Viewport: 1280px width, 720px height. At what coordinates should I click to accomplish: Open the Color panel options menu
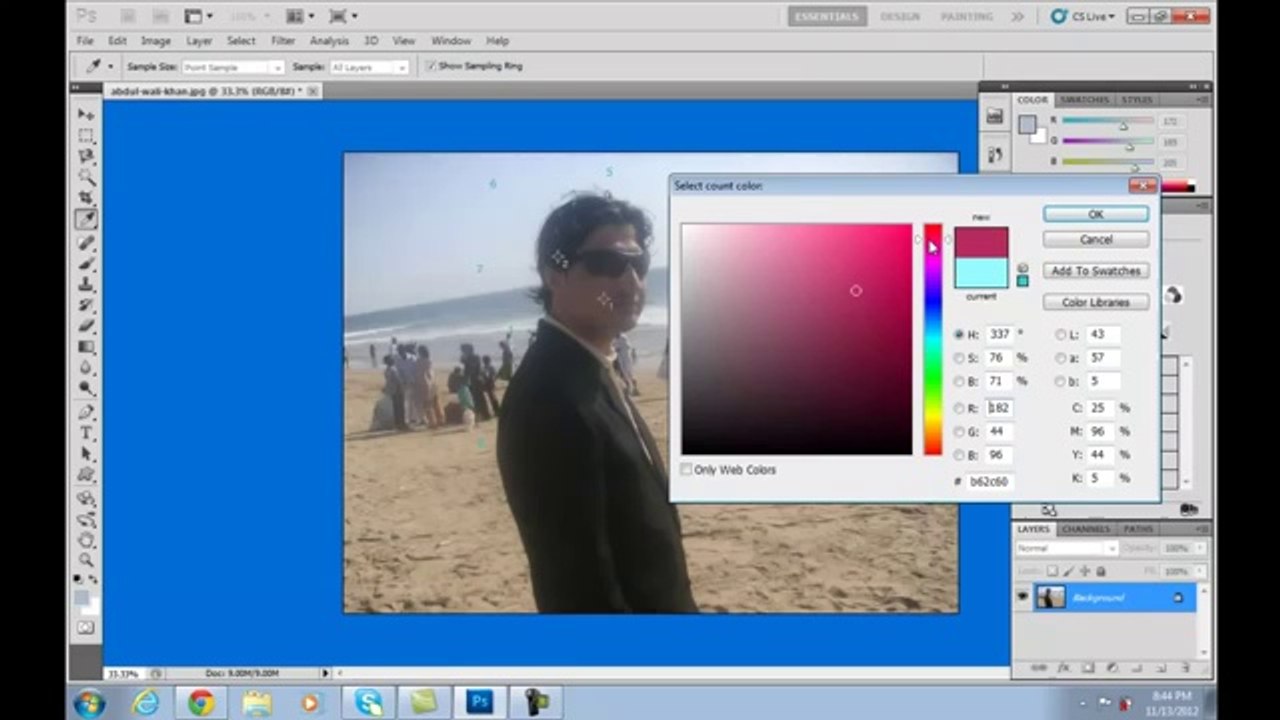(x=1201, y=100)
